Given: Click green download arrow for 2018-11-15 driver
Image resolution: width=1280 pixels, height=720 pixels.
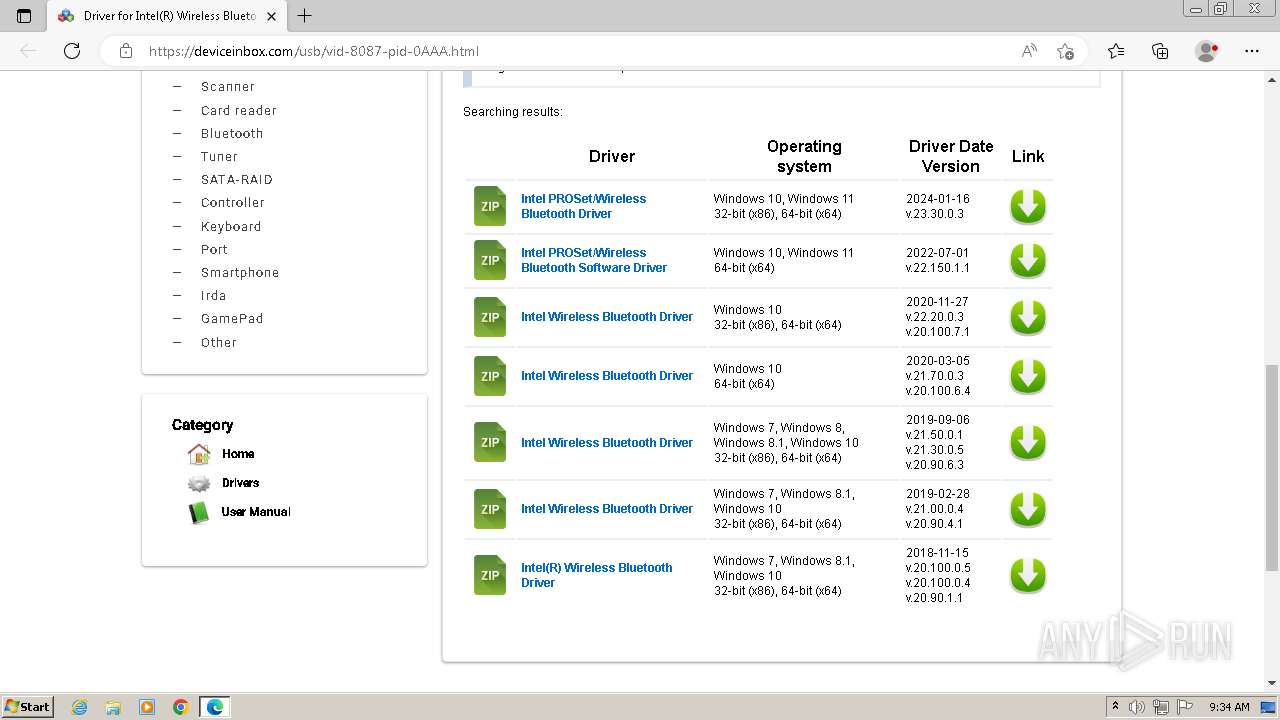Looking at the screenshot, I should point(1027,575).
